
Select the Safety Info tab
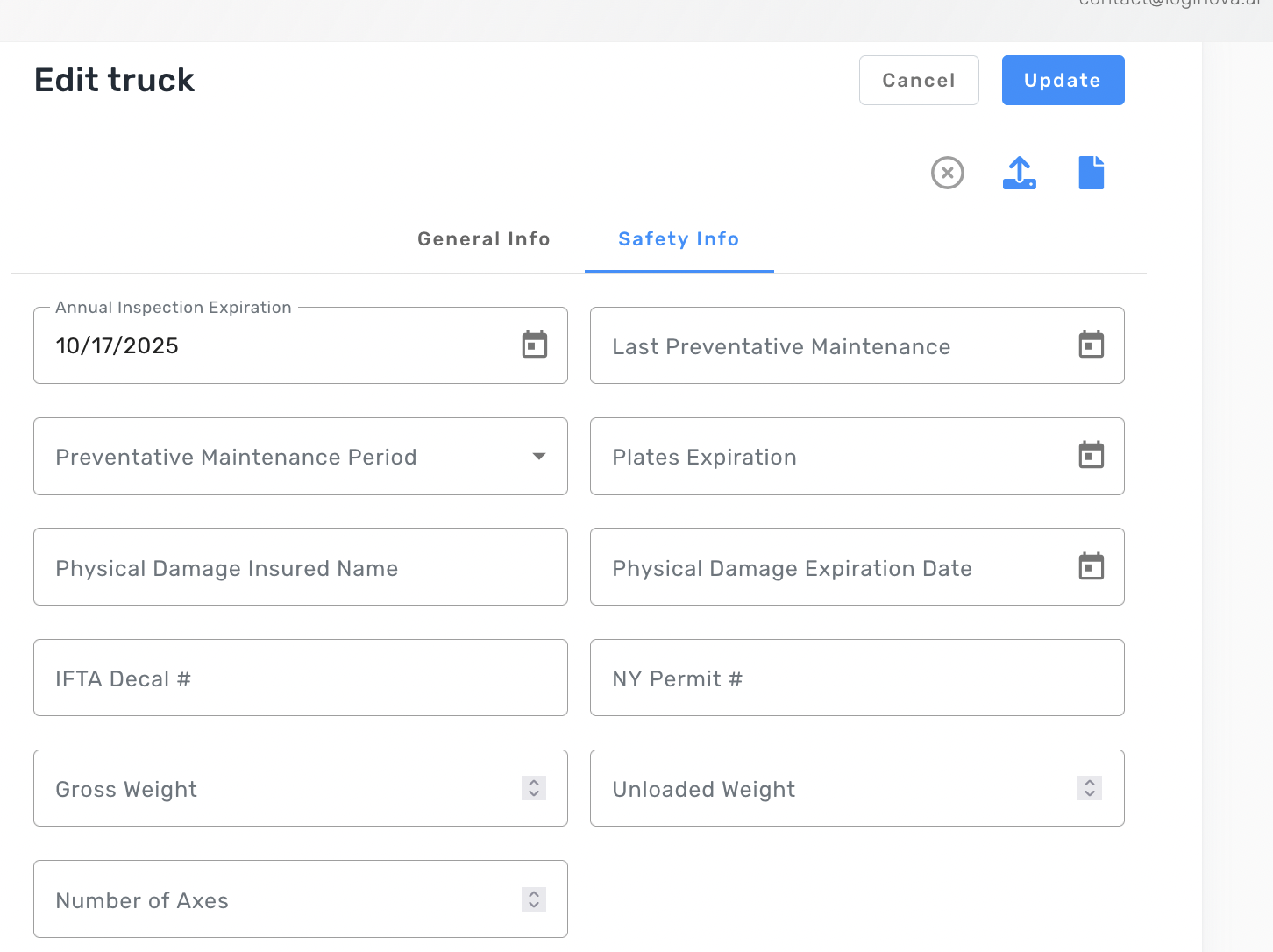tap(679, 239)
